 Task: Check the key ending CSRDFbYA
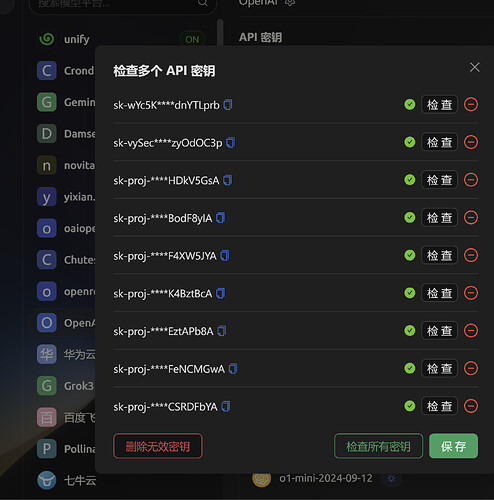pos(439,406)
